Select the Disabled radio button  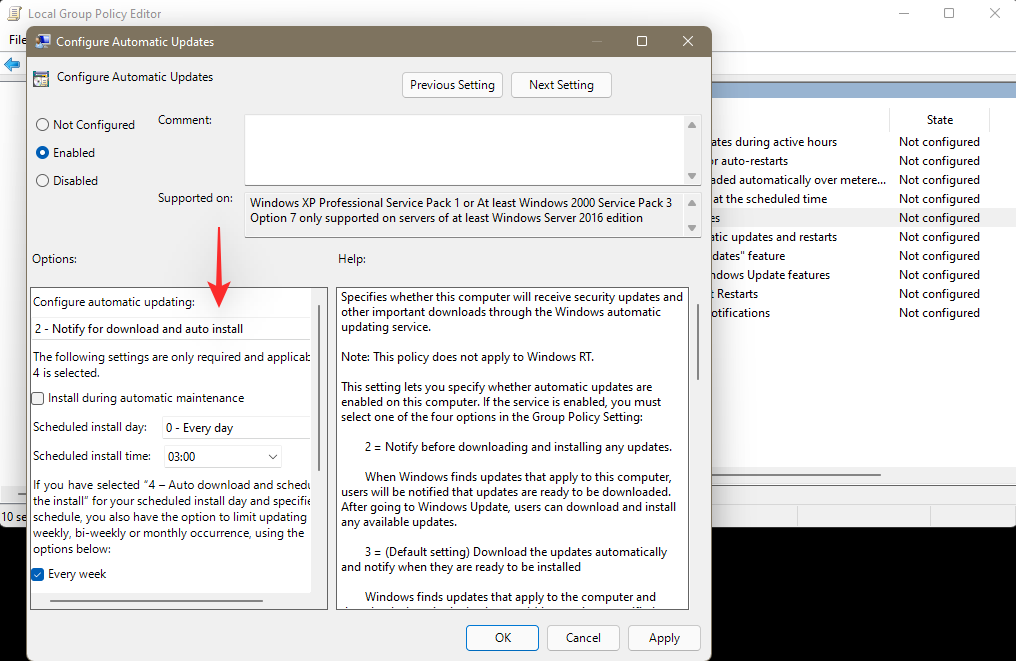tap(42, 181)
